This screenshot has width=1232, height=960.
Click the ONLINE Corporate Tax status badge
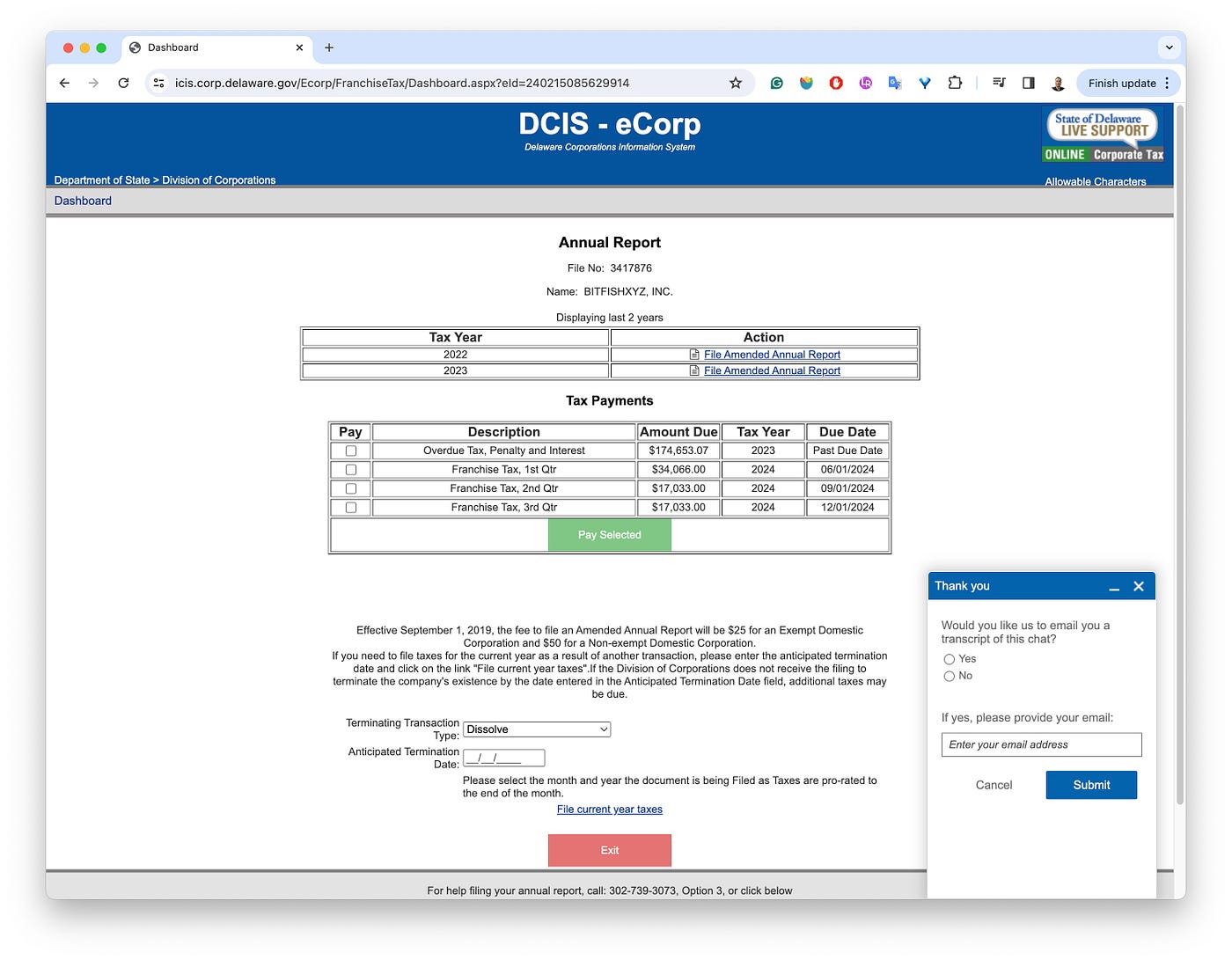point(1104,155)
